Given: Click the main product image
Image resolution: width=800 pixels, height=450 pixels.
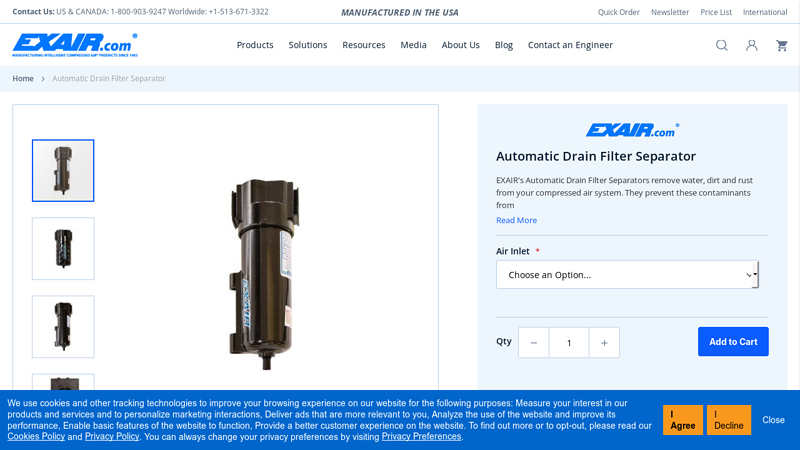Looking at the screenshot, I should point(263,274).
